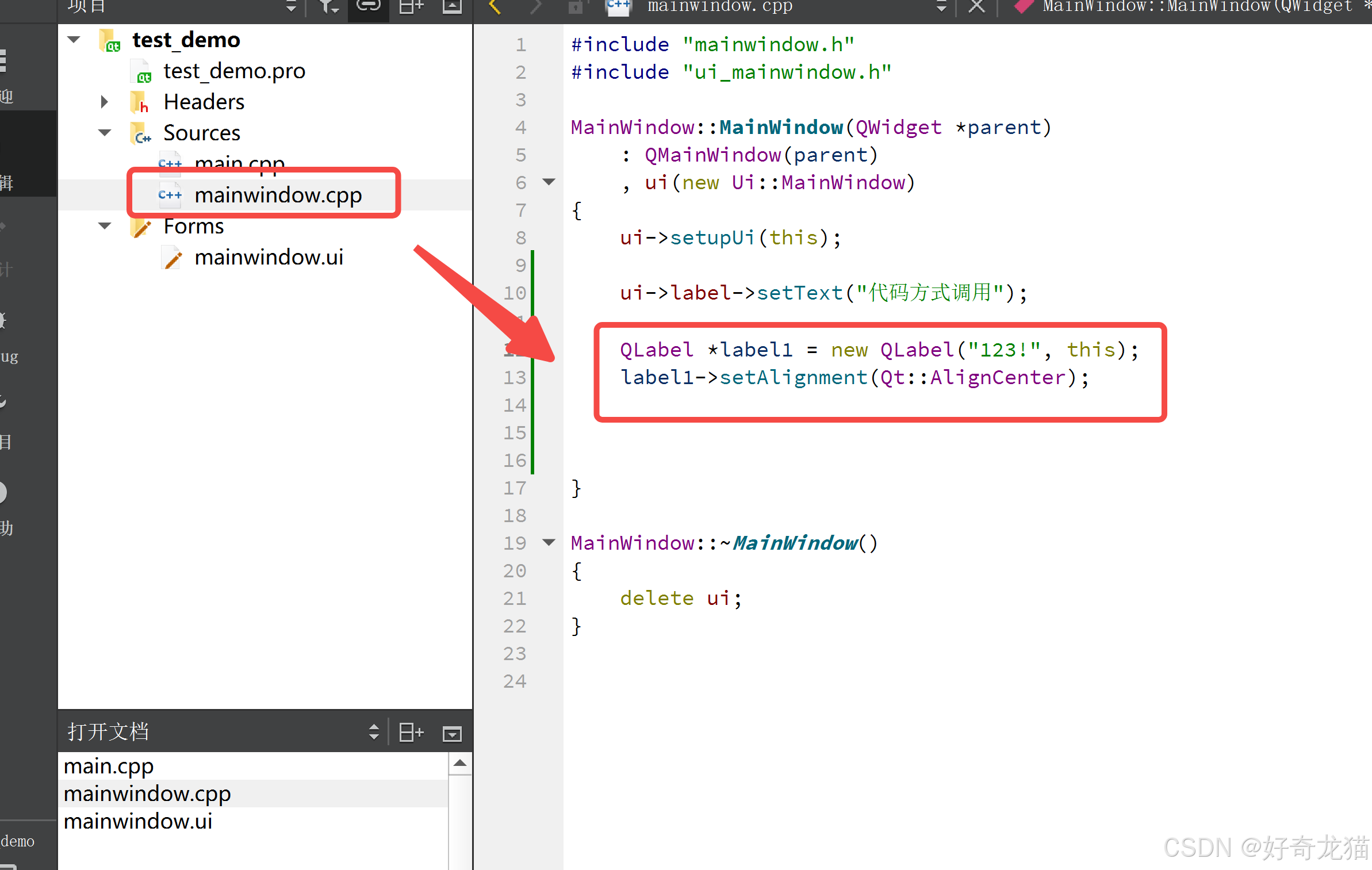Click line number 17 in gutter

[515, 488]
